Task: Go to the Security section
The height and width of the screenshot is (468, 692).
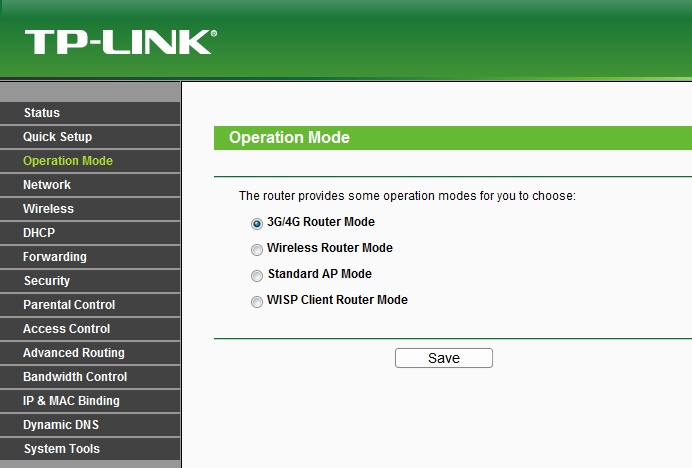Action: pos(90,281)
